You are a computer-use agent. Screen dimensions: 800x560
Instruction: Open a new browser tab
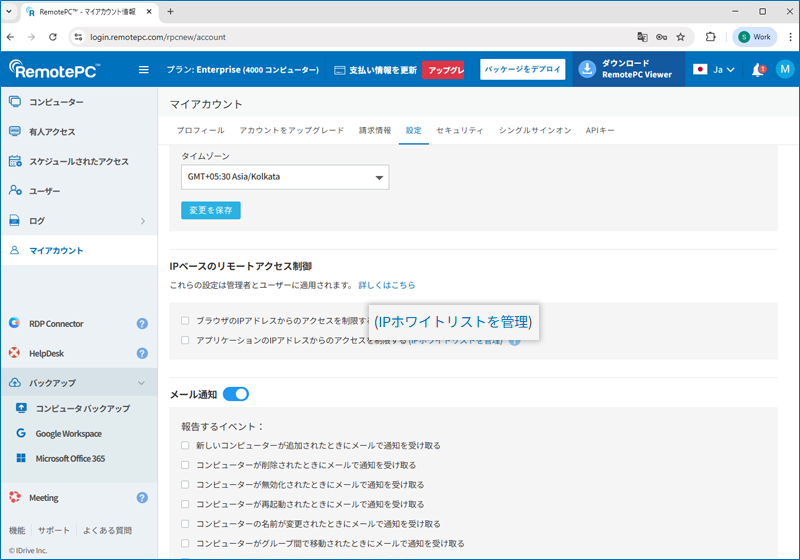[170, 11]
